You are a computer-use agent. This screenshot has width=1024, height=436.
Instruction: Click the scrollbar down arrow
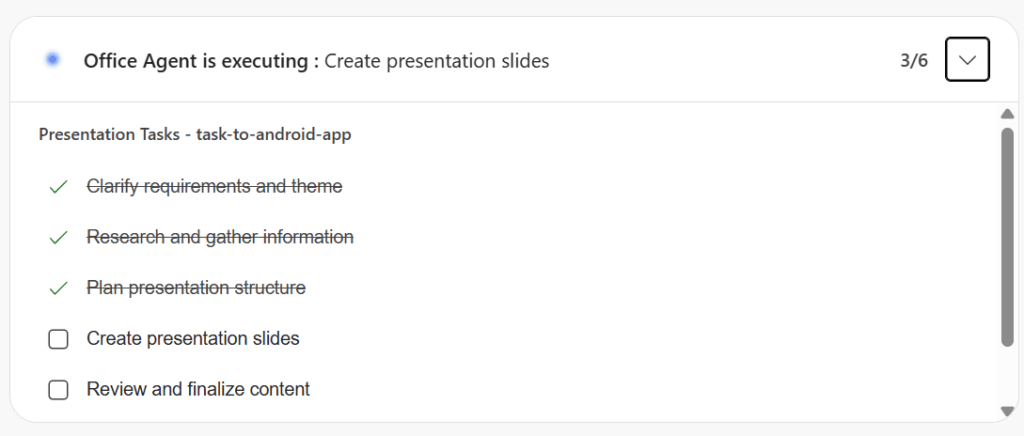[x=1007, y=411]
